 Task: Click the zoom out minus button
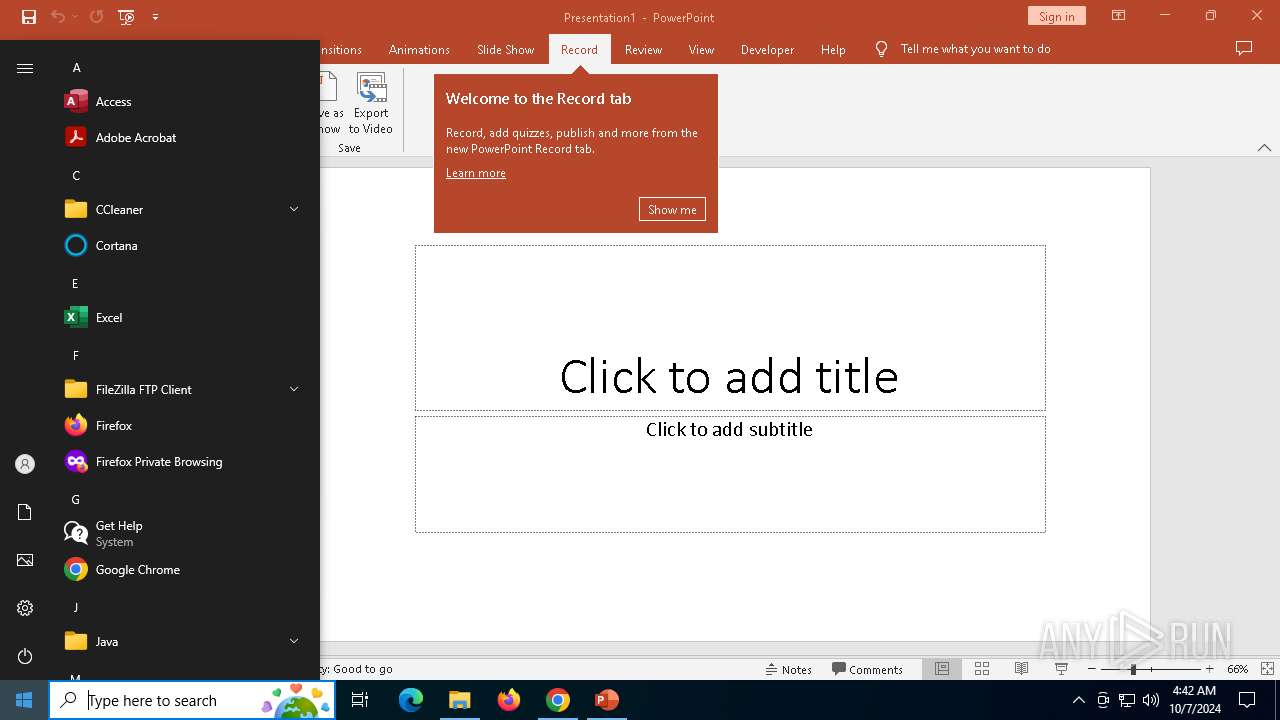(x=1092, y=669)
